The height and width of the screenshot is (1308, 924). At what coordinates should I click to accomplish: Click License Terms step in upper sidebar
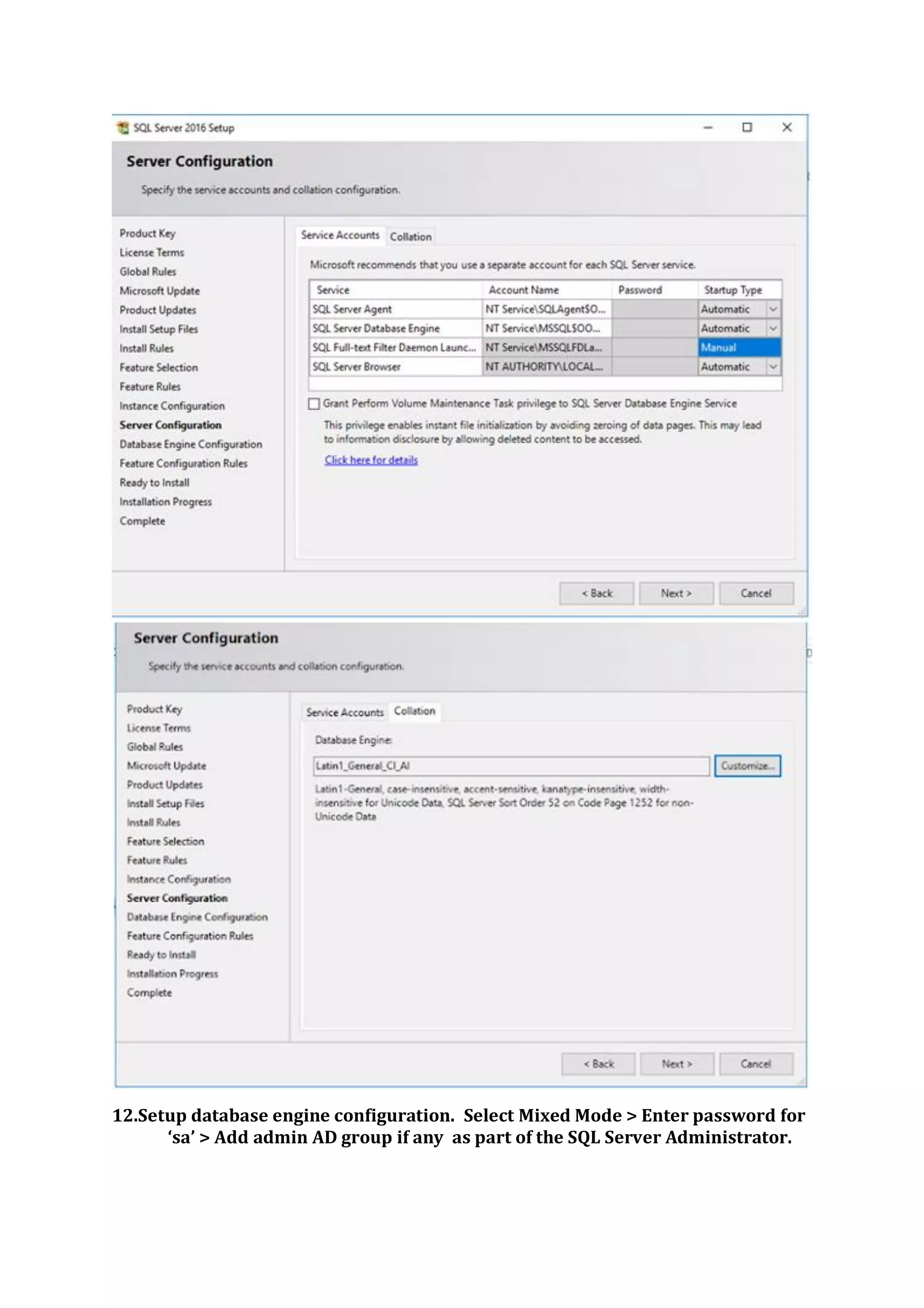click(x=152, y=252)
